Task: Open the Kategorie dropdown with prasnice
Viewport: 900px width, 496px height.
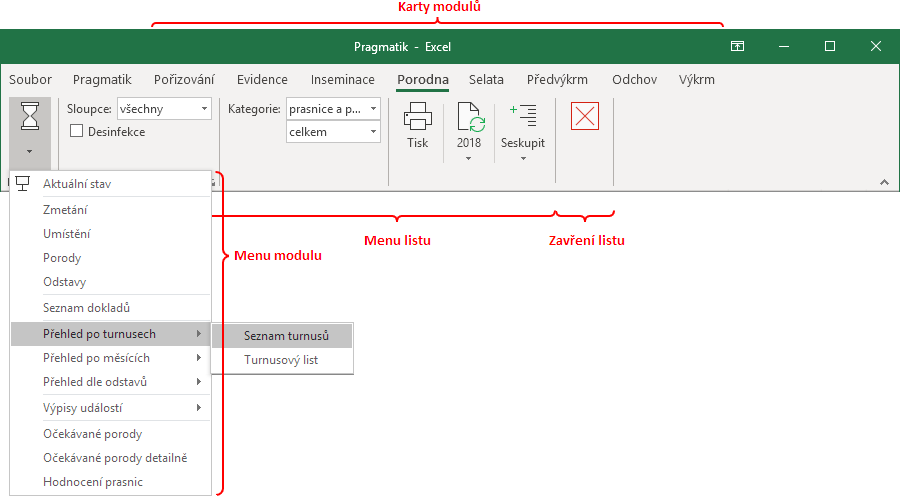Action: [x=333, y=108]
